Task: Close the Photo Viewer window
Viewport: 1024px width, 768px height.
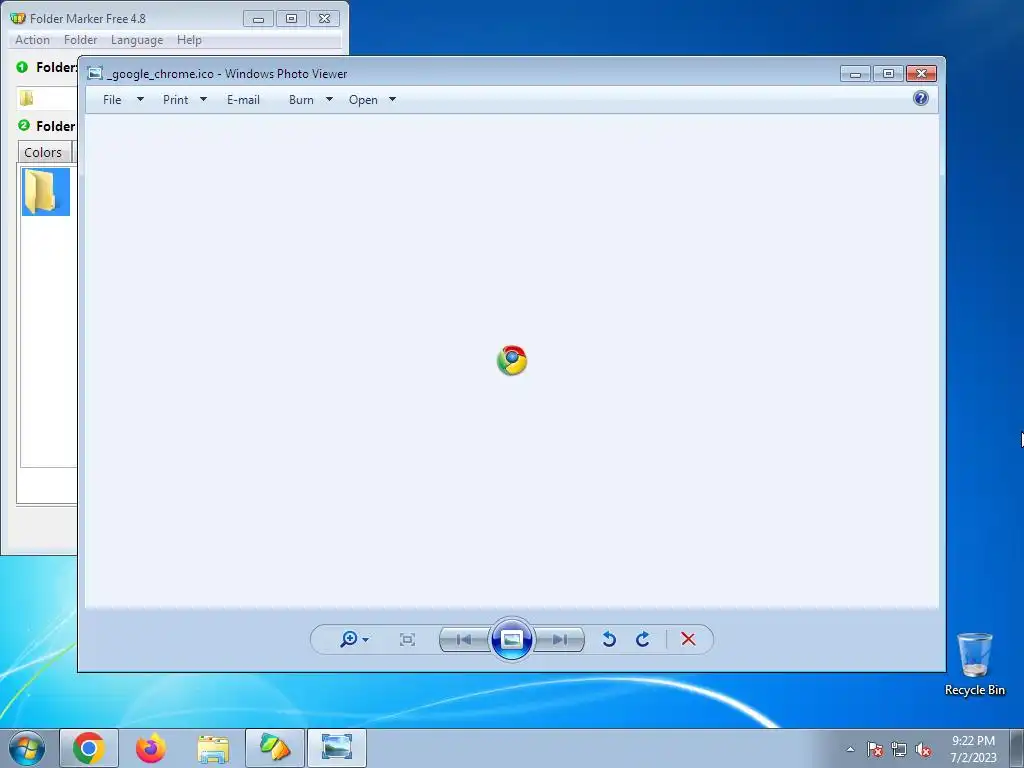Action: click(x=921, y=74)
